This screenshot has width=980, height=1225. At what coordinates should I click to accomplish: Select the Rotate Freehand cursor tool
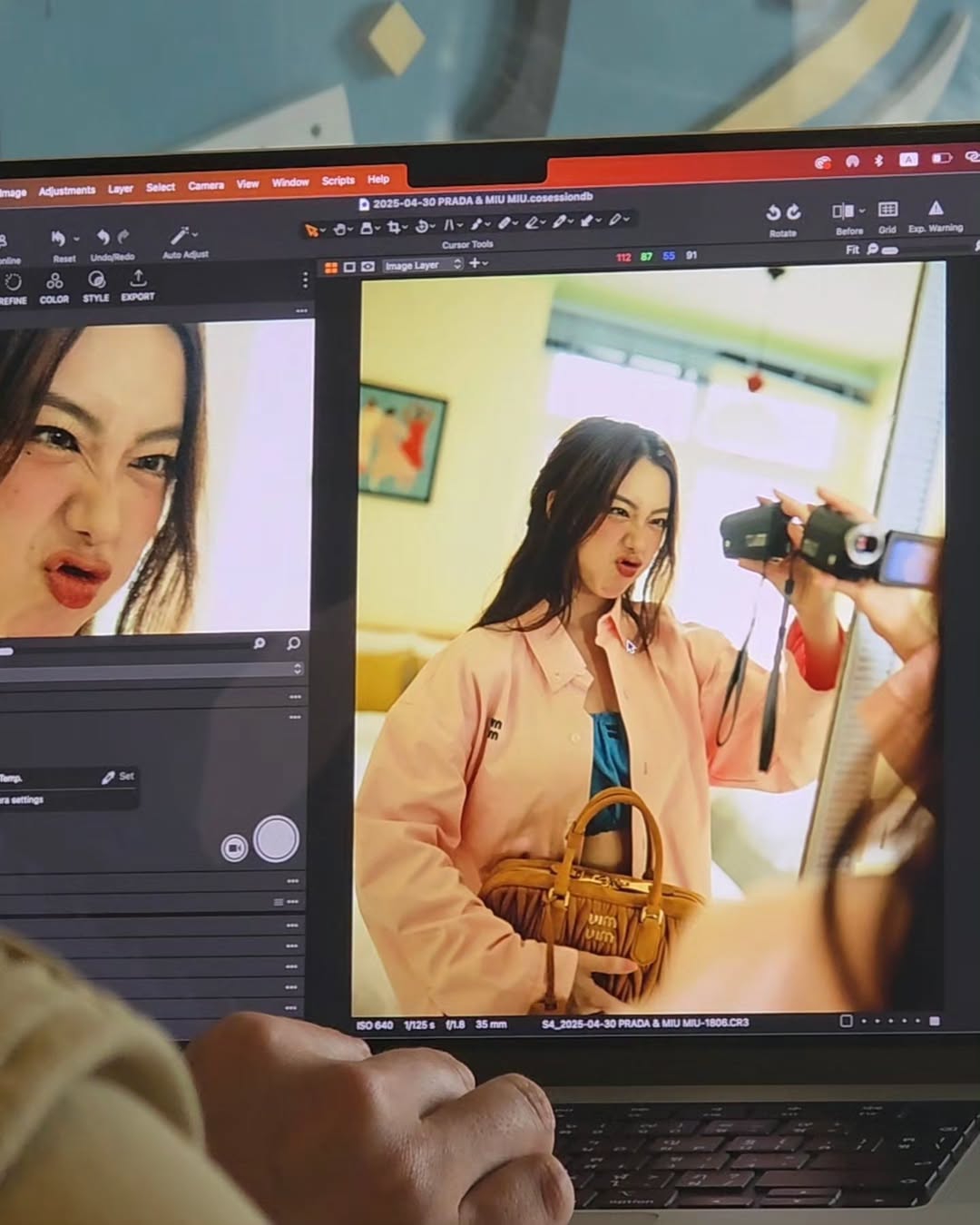pyautogui.click(x=422, y=227)
